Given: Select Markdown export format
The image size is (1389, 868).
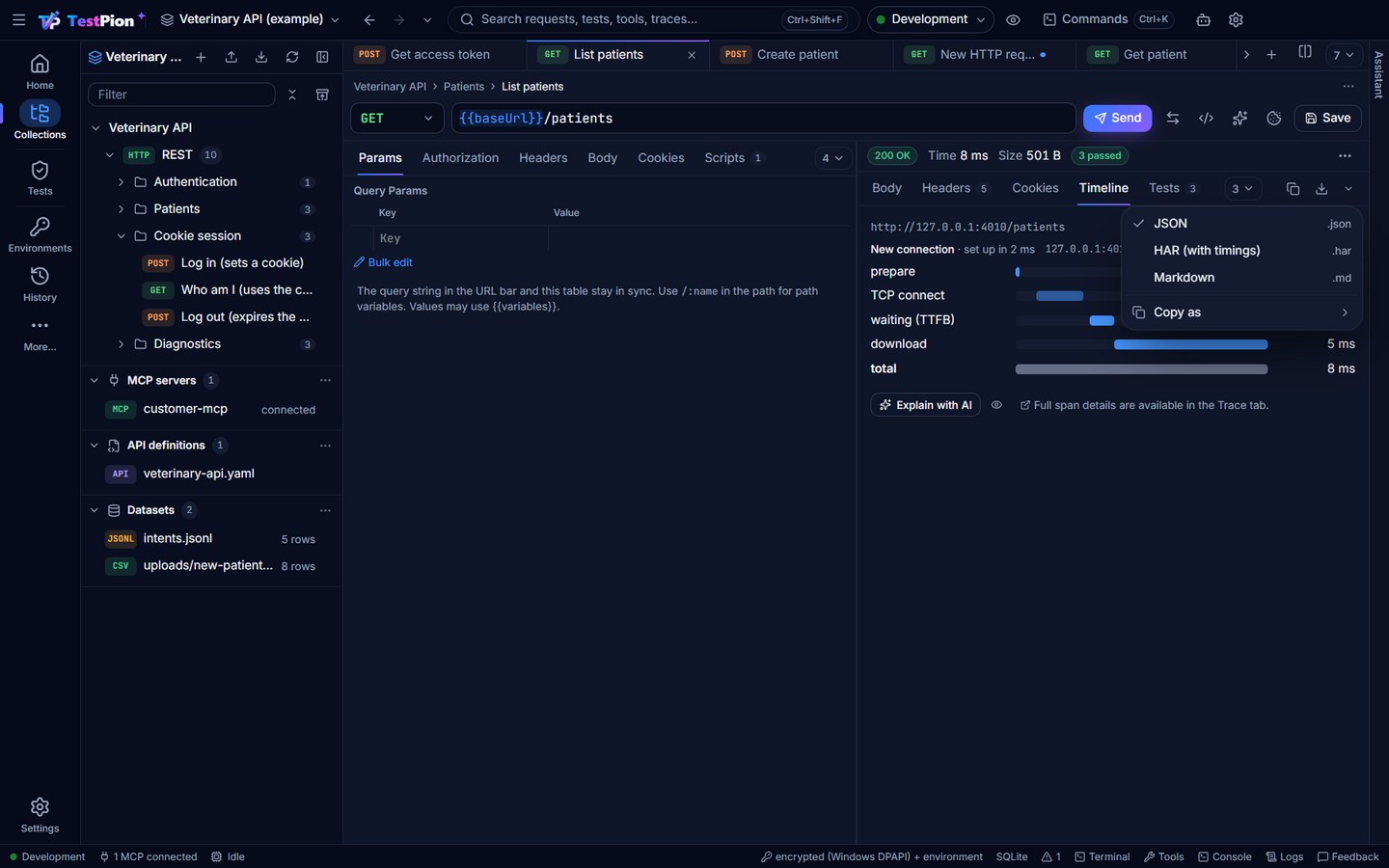Looking at the screenshot, I should (x=1241, y=278).
